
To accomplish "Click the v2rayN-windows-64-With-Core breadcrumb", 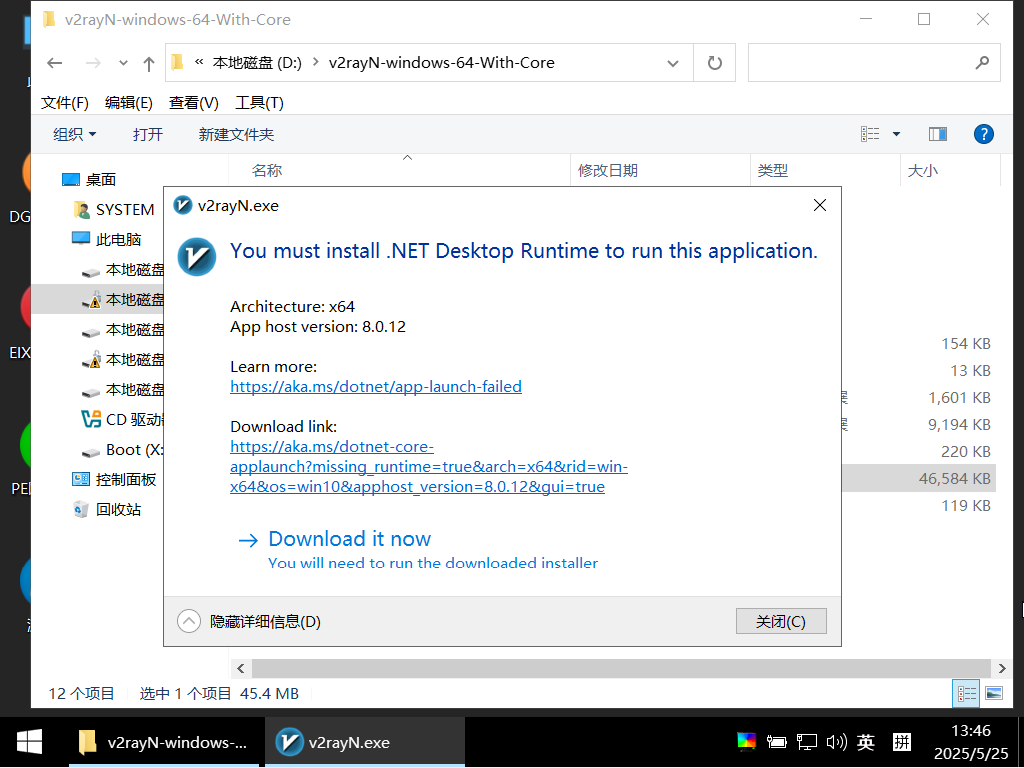I will 441,63.
